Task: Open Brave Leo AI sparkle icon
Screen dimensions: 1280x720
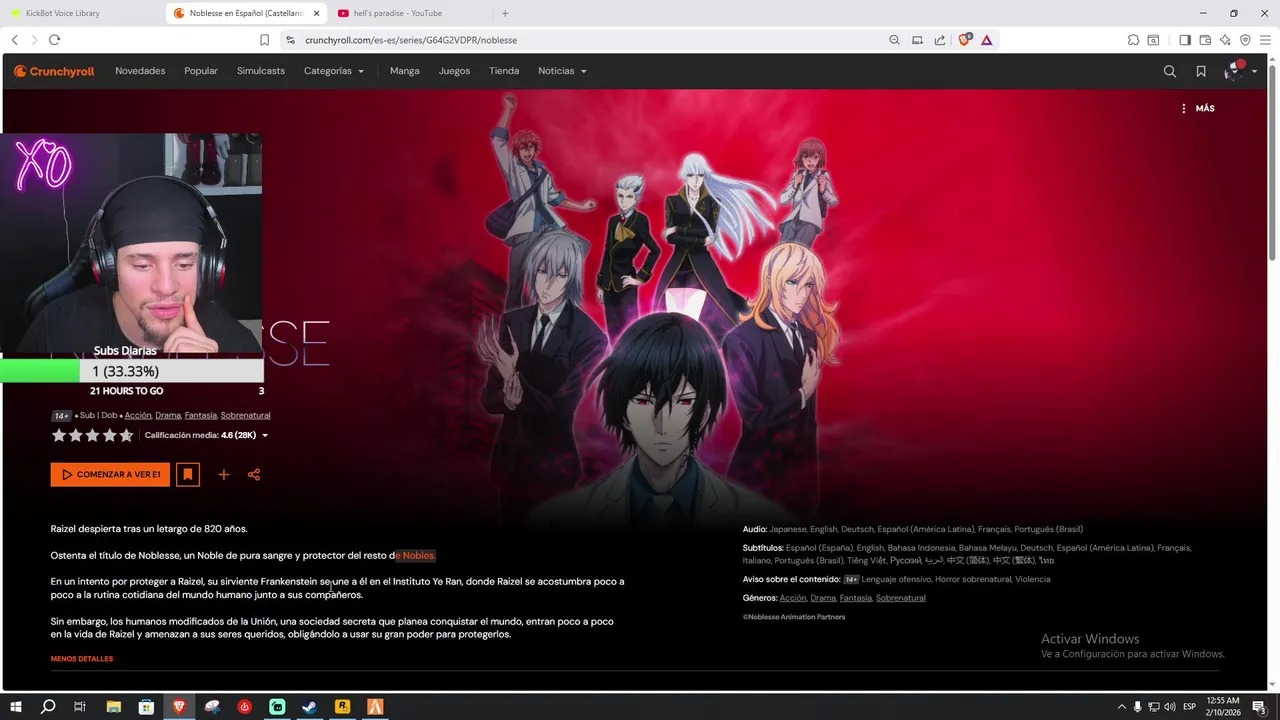Action: point(1225,40)
